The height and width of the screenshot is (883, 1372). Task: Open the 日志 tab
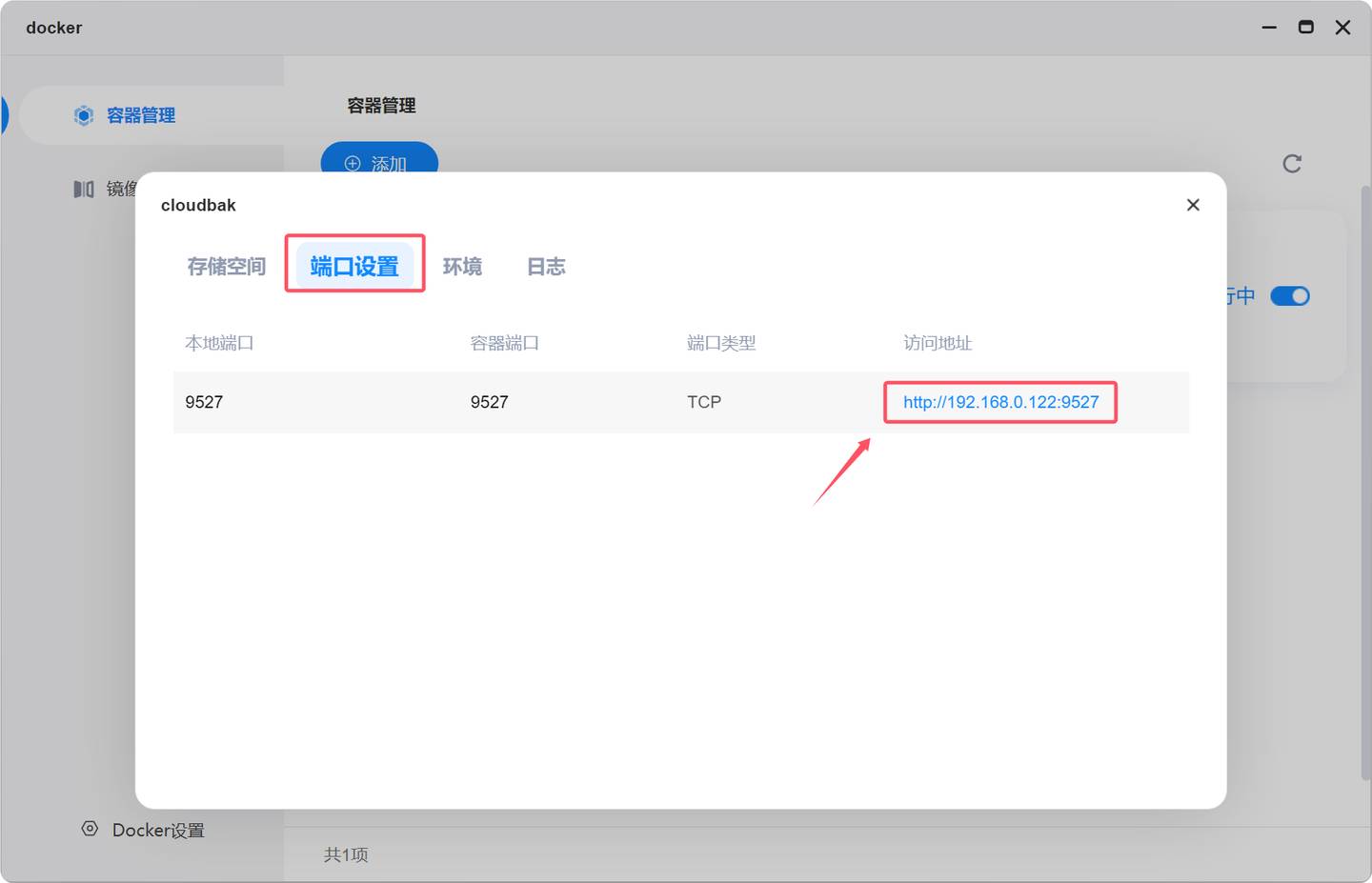pos(546,266)
